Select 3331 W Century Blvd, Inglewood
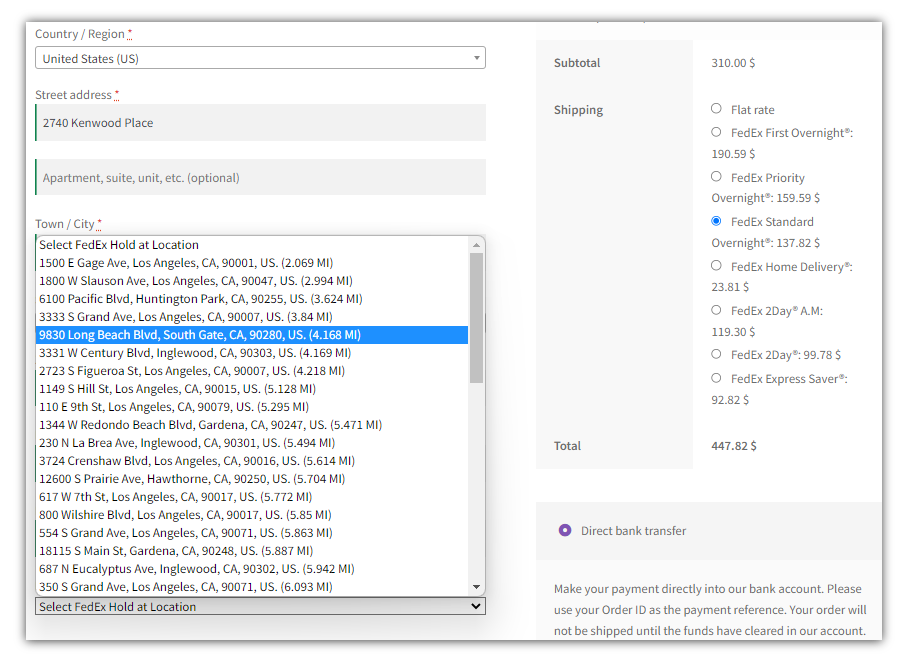This screenshot has width=903, height=657. [x=252, y=352]
